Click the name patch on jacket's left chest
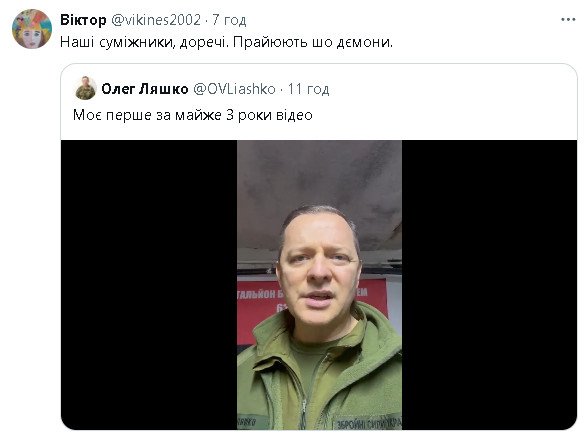Viewport: 588px width, 441px height. [248, 422]
